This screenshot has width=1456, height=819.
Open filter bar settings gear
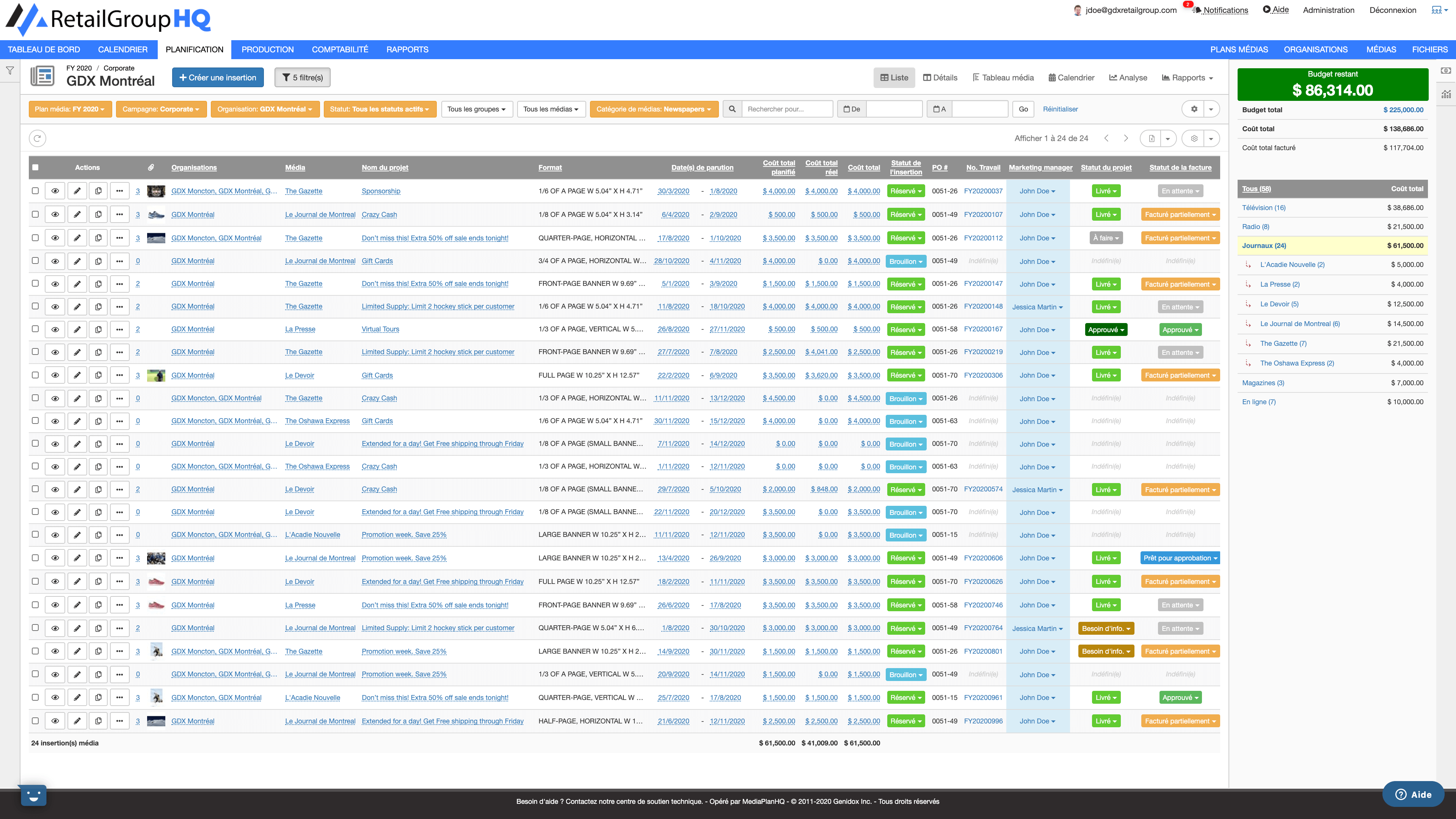pos(1194,109)
